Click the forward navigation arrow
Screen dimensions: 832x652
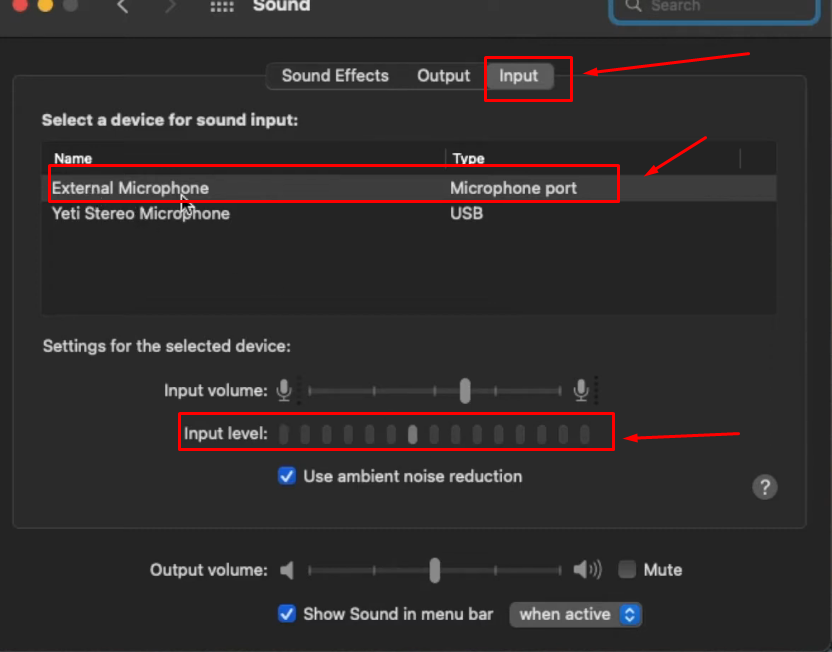pos(170,6)
